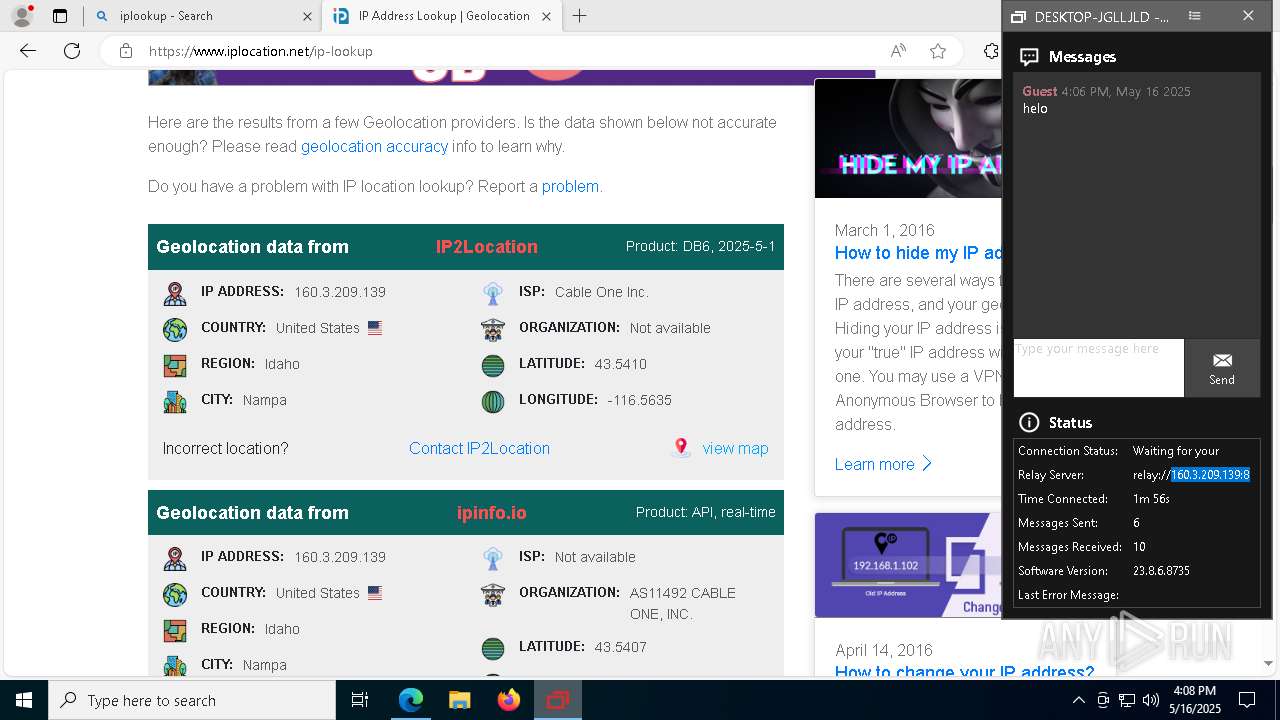Screen dimensions: 1280x720
Task: Click the IP2Location longitude globe icon
Action: pos(493,401)
